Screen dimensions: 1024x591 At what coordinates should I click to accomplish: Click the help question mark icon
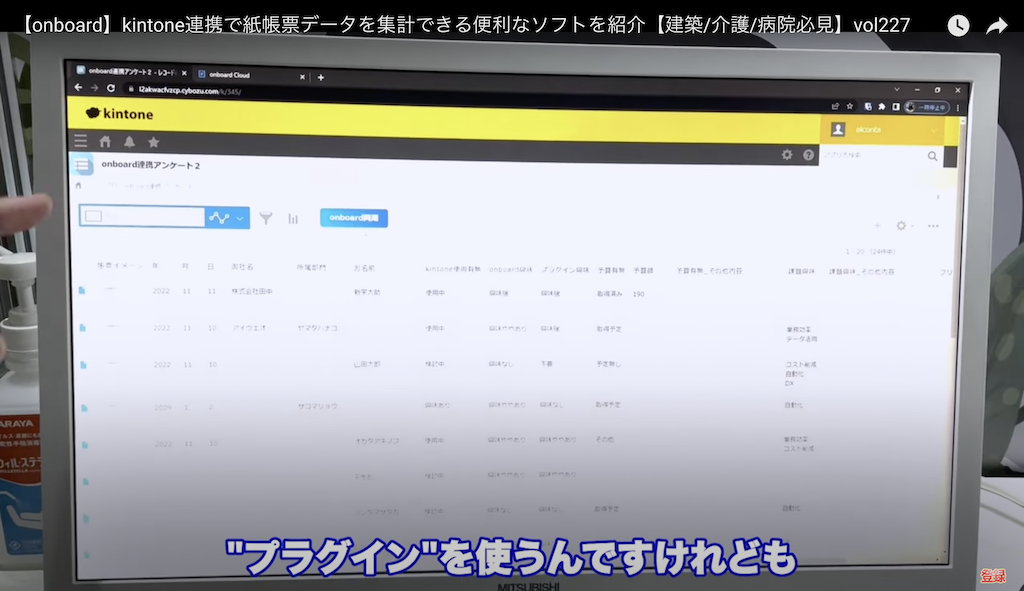809,154
